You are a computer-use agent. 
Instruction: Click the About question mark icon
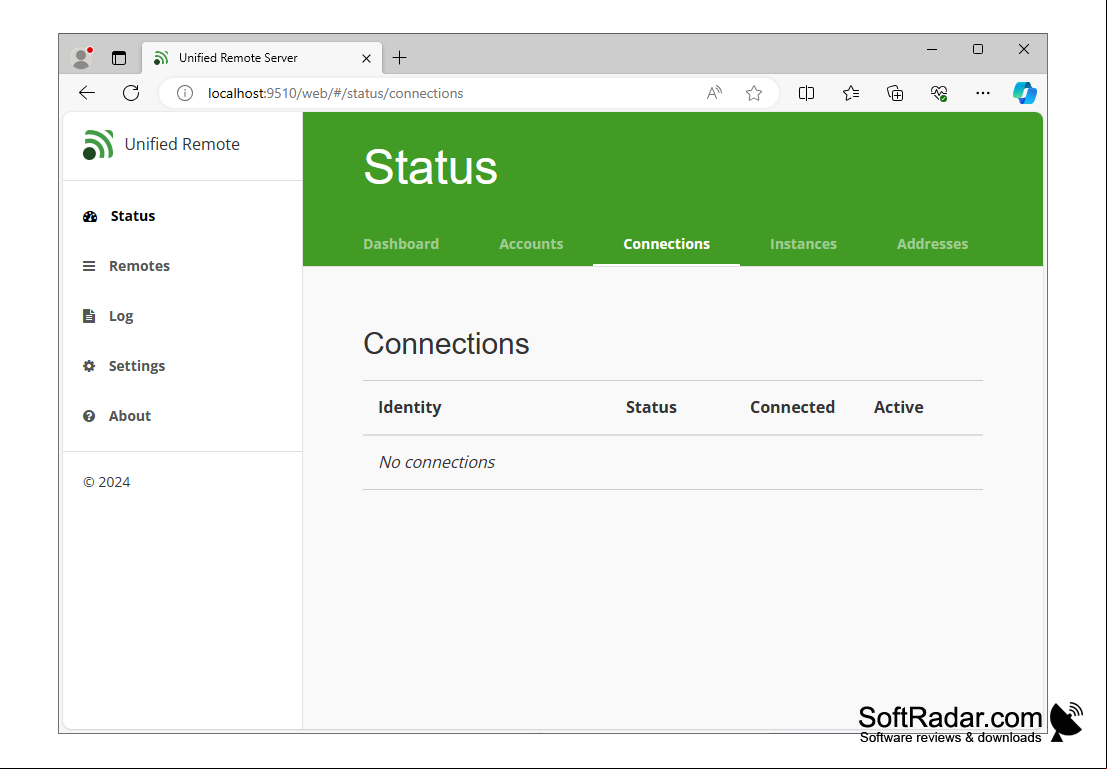pyautogui.click(x=89, y=416)
